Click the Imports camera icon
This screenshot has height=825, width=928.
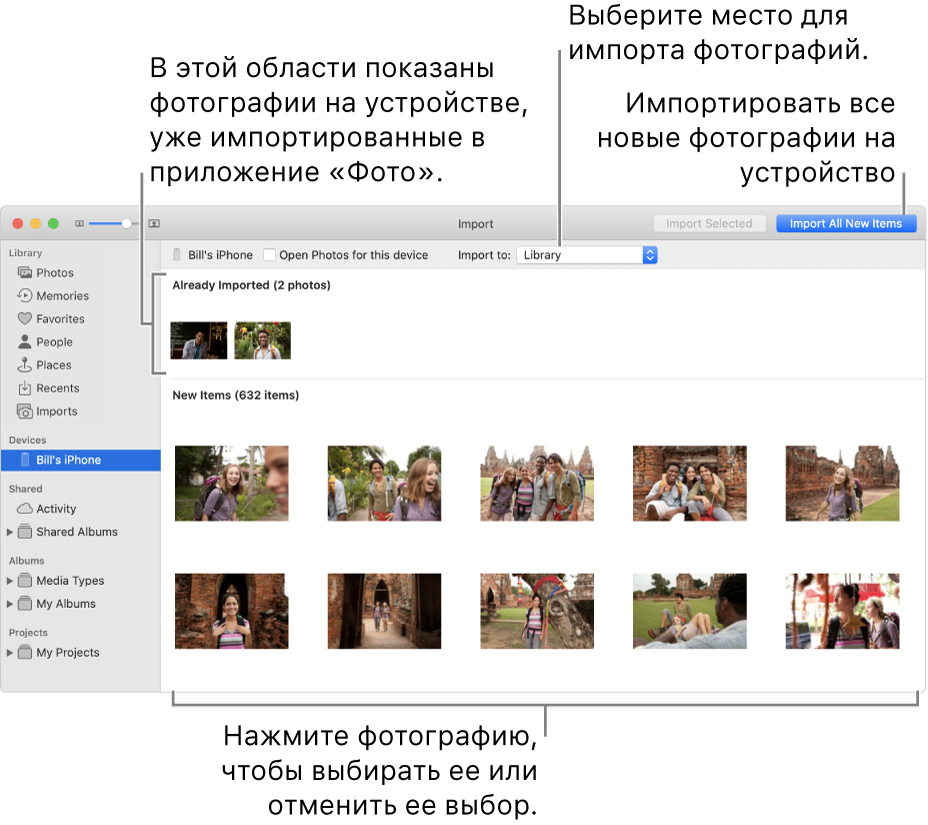pyautogui.click(x=25, y=411)
